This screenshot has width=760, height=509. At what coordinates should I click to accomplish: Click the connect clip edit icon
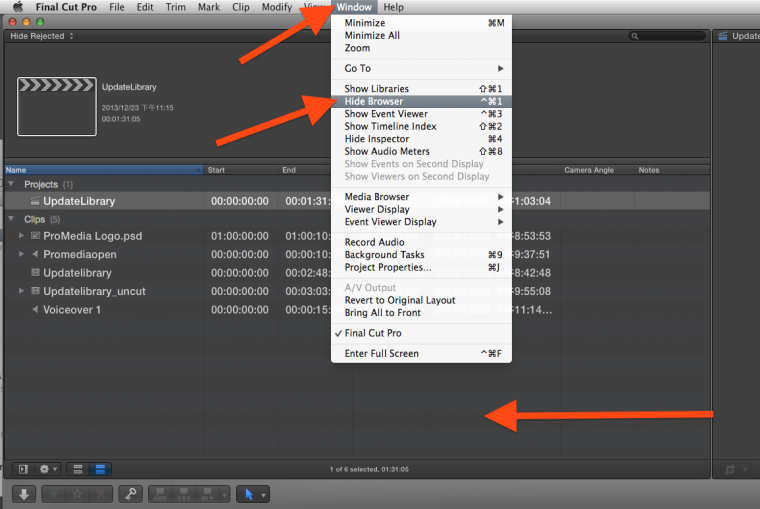tap(161, 494)
